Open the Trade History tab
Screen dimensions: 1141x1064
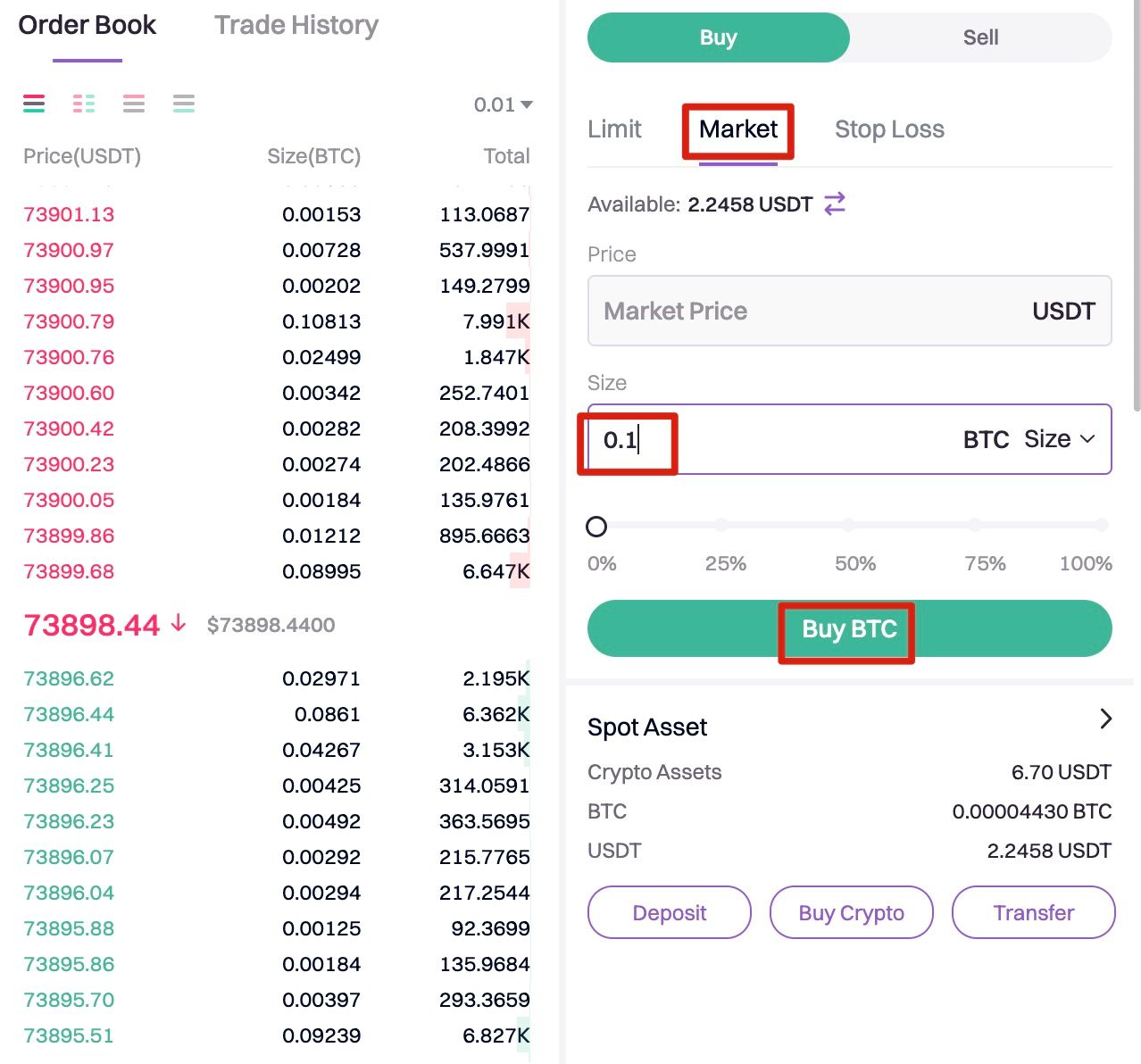click(296, 26)
